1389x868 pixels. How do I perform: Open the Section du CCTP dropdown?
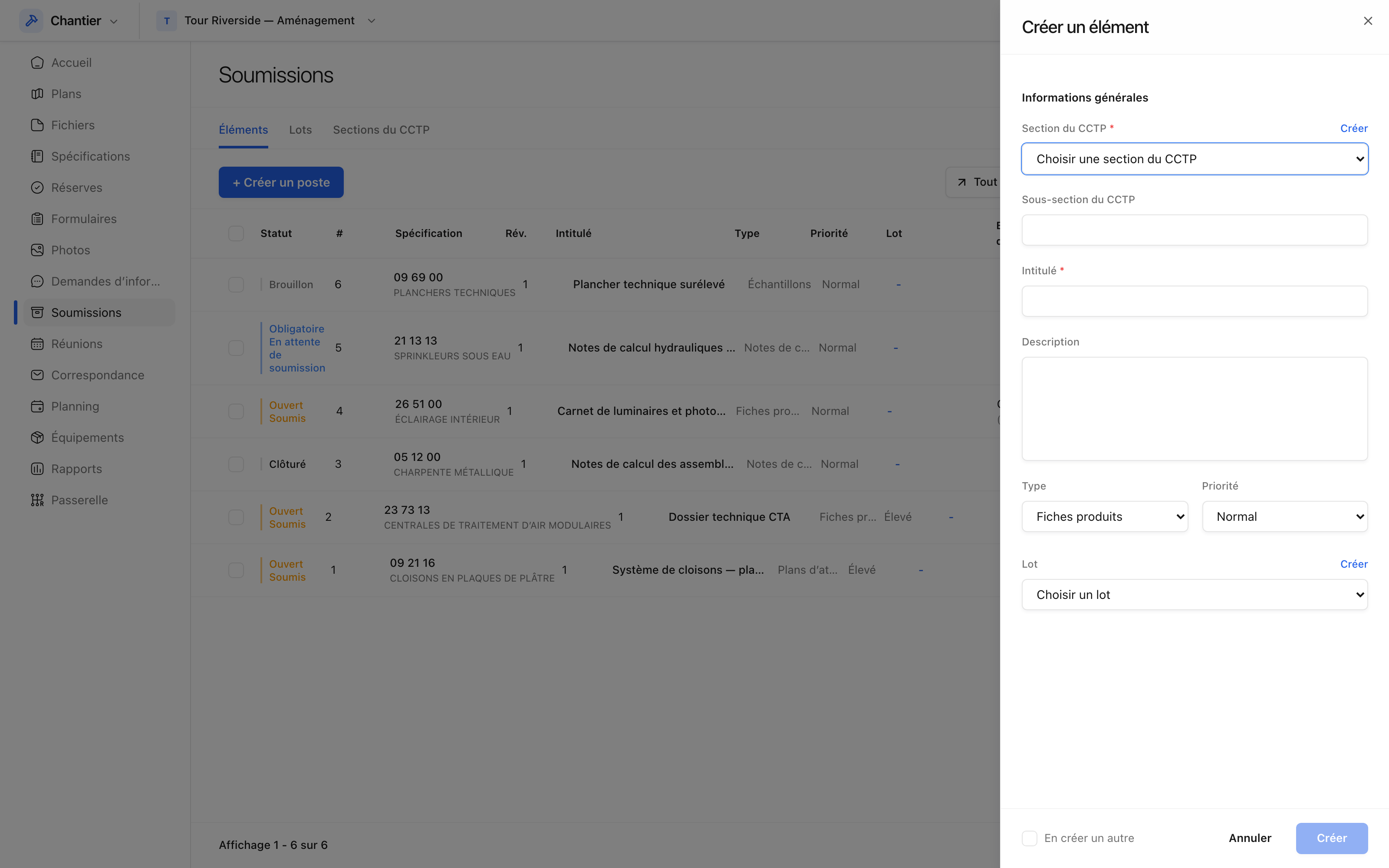tap(1195, 159)
